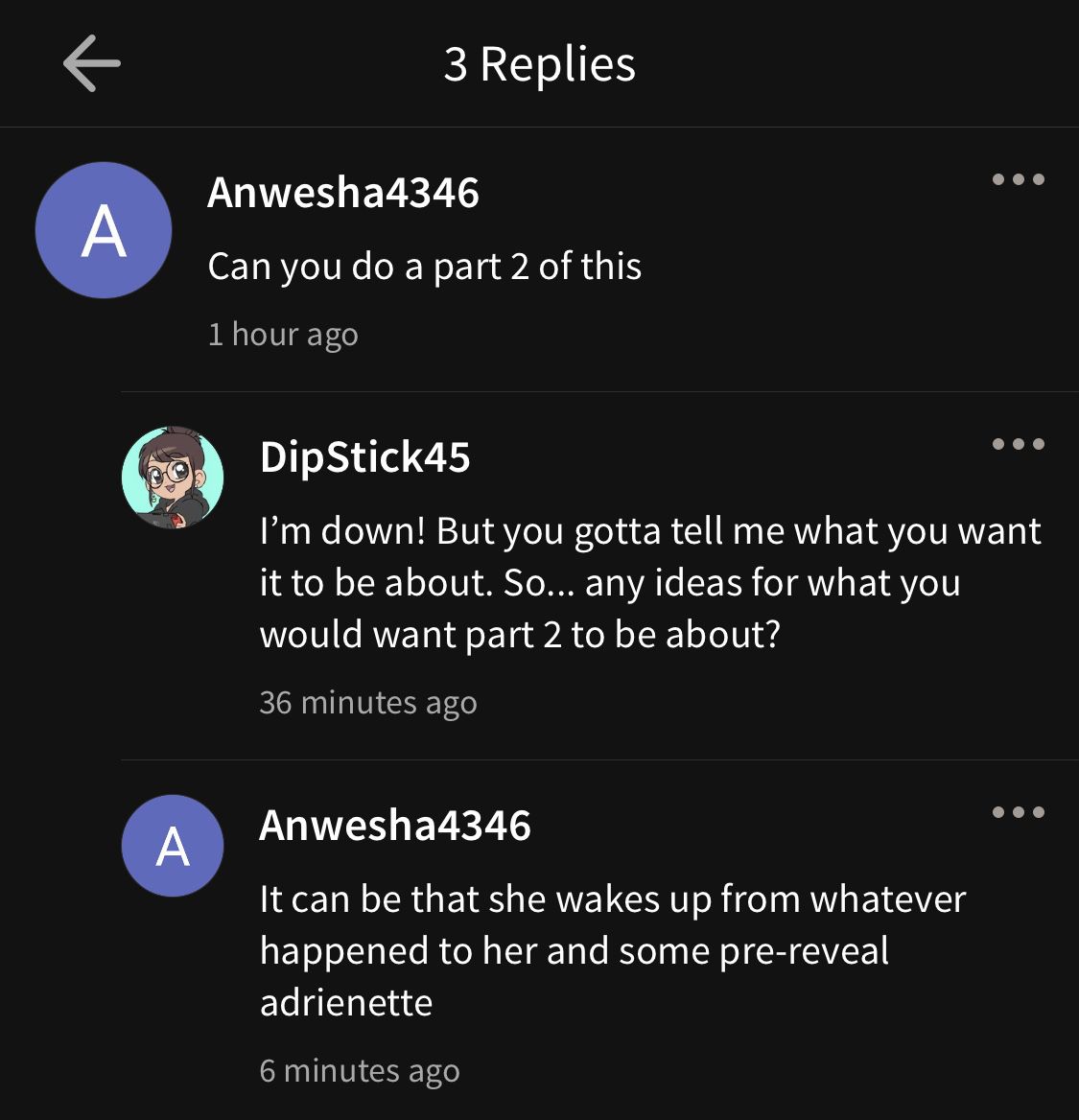Tap the '36 minutes ago' timestamp
This screenshot has height=1120, width=1079.
click(368, 703)
